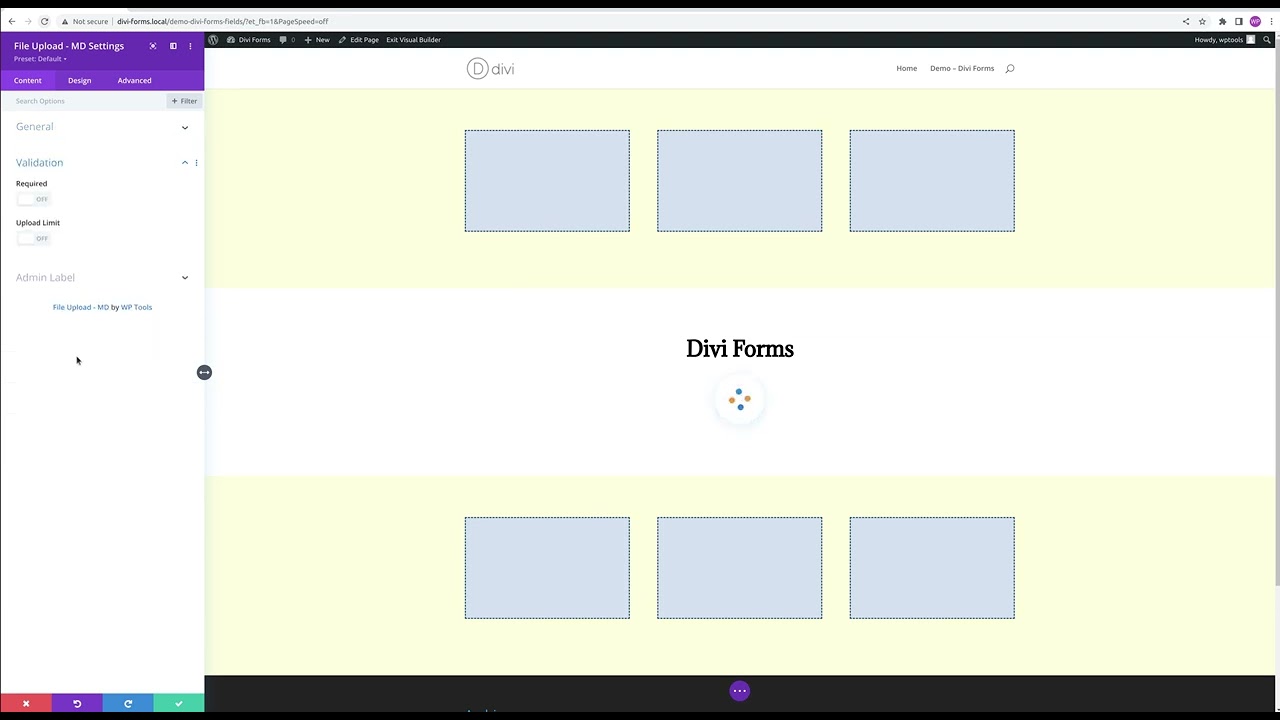1280x720 pixels.
Task: View comments in the admin bar
Action: pos(288,40)
